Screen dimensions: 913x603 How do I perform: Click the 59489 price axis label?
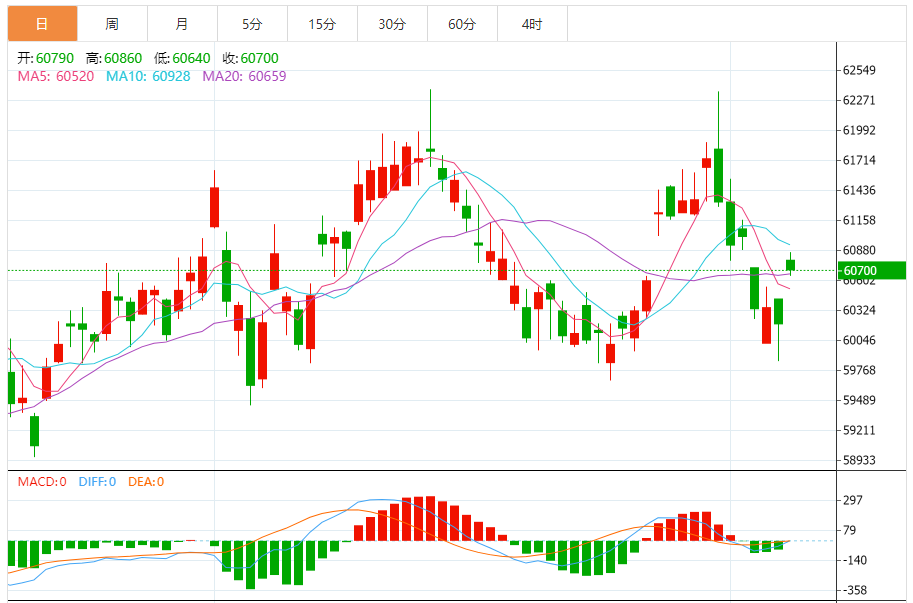click(859, 400)
